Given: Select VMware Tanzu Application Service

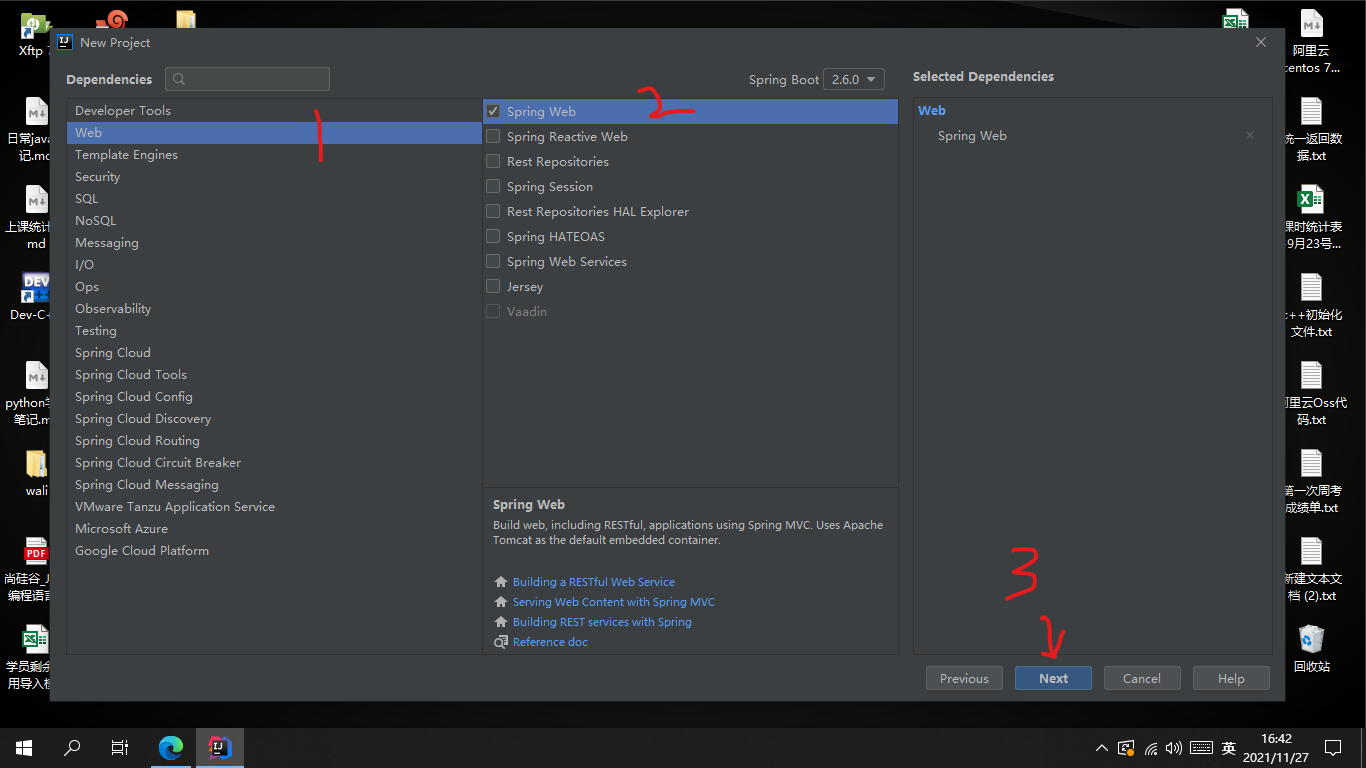Looking at the screenshot, I should pyautogui.click(x=274, y=506).
